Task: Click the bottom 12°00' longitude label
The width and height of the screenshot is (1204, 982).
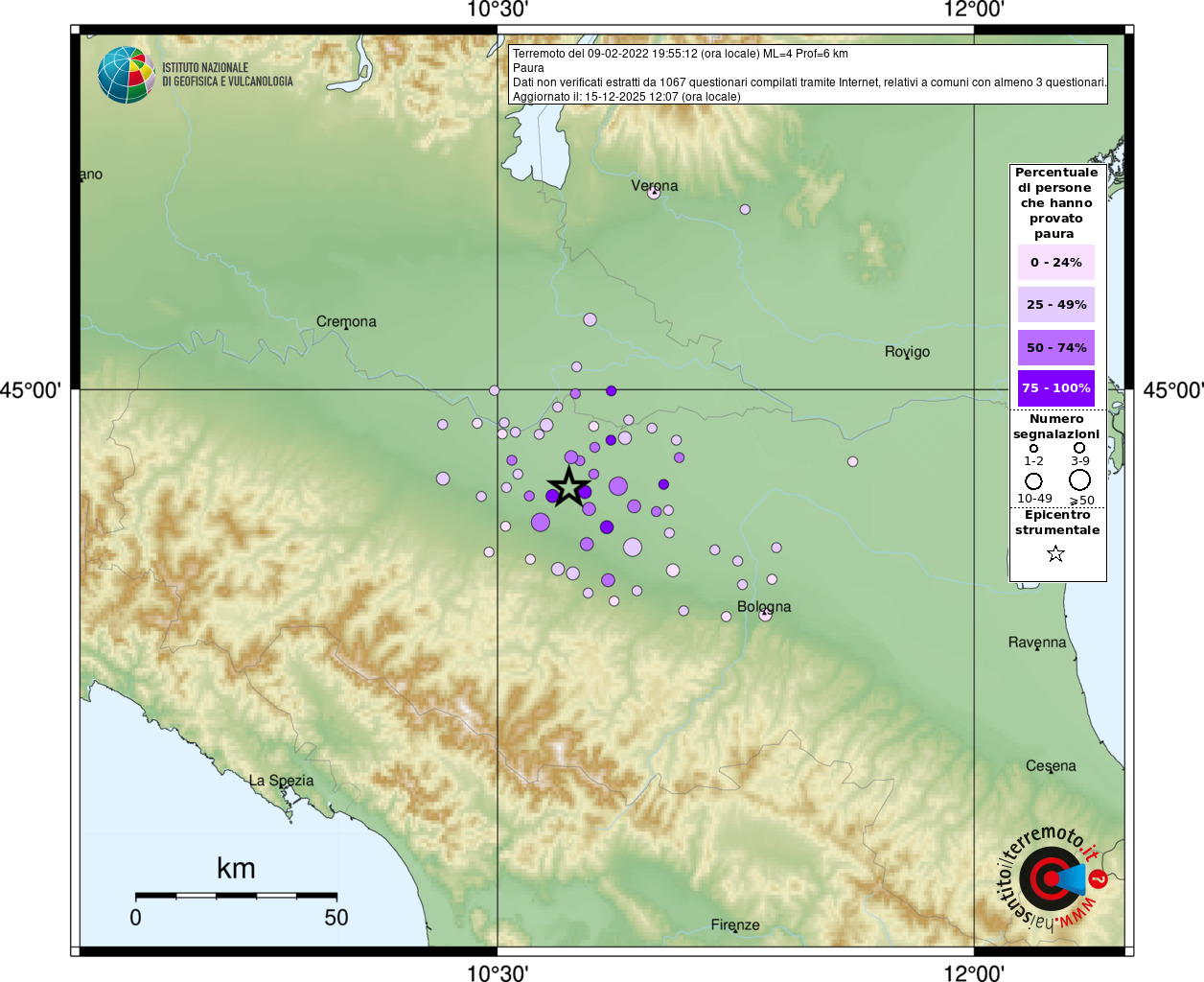Action: click(974, 972)
